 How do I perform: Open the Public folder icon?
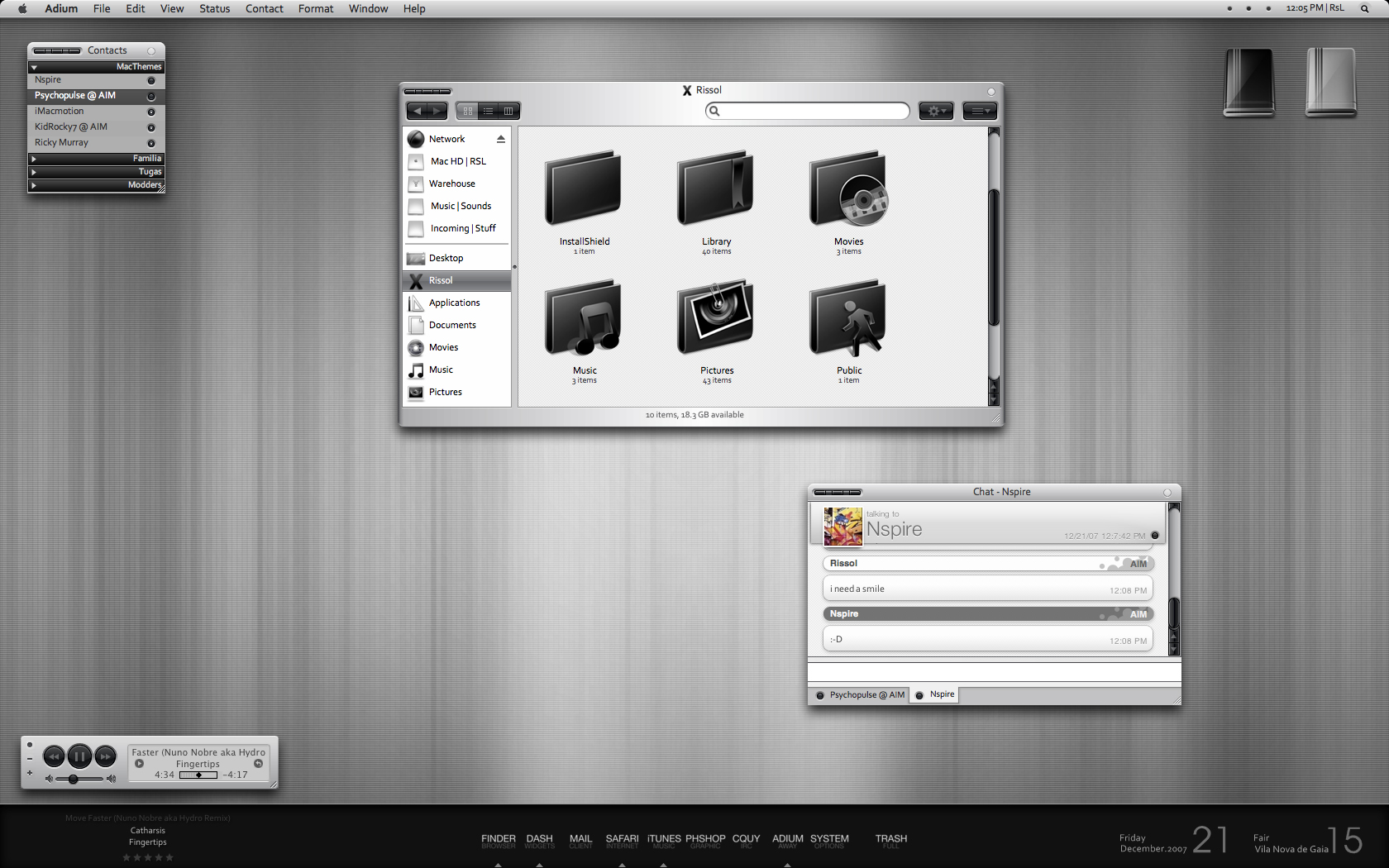pos(849,317)
